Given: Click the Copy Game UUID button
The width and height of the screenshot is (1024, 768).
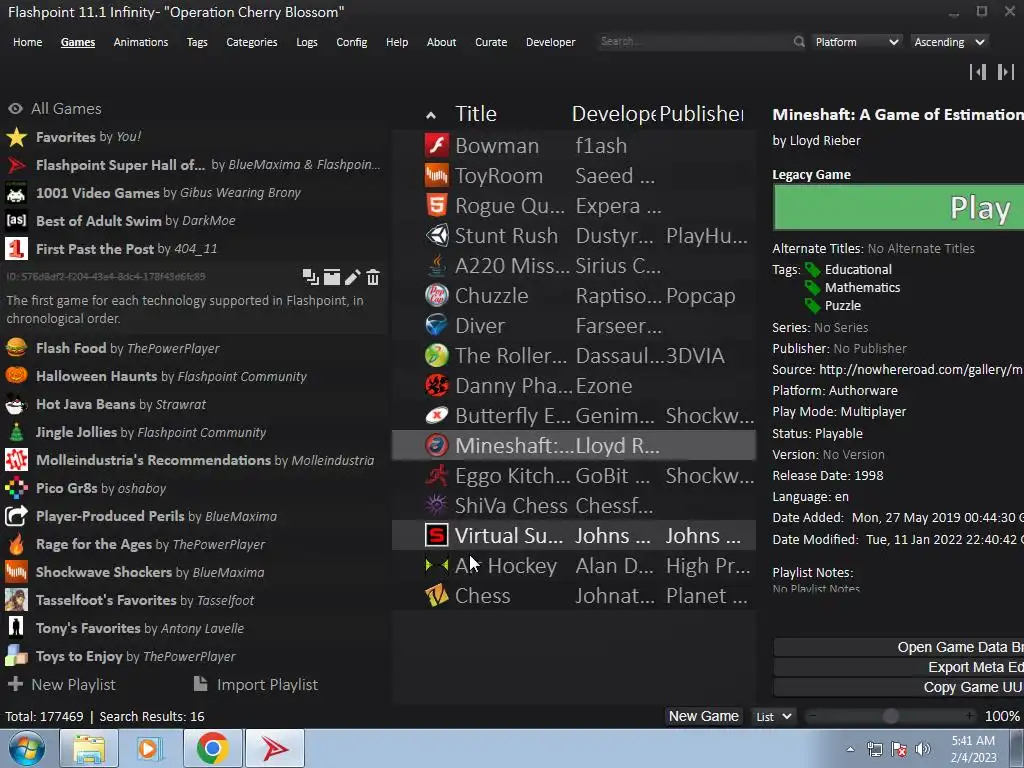Looking at the screenshot, I should (899, 687).
